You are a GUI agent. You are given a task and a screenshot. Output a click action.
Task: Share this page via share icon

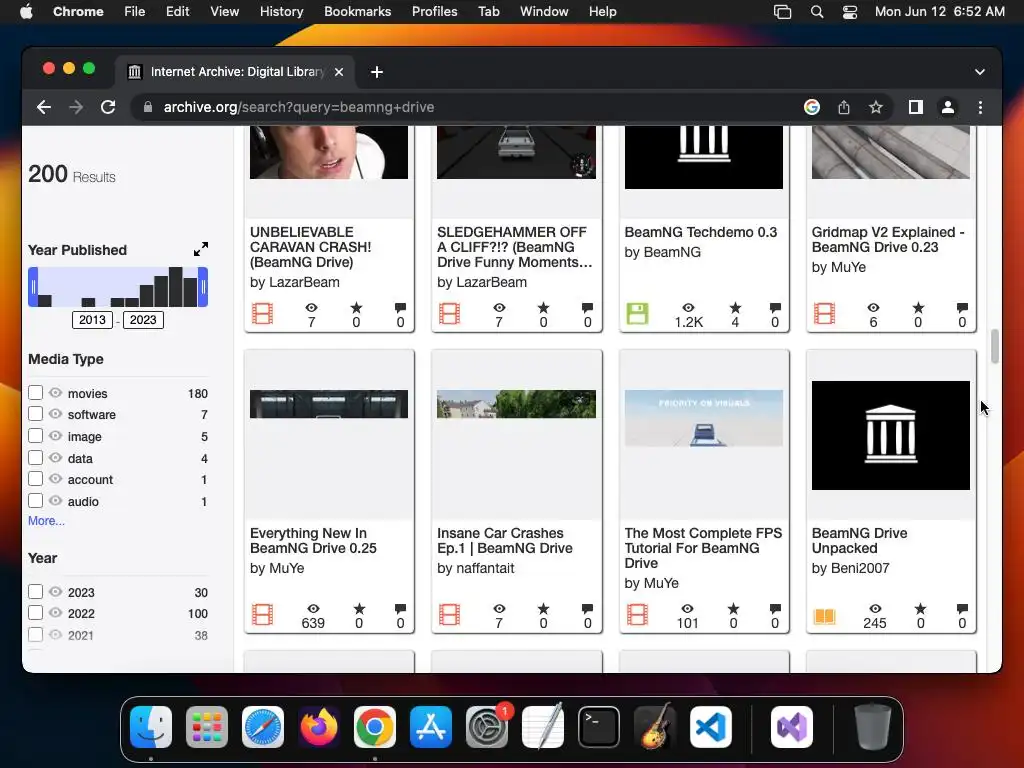pyautogui.click(x=844, y=107)
